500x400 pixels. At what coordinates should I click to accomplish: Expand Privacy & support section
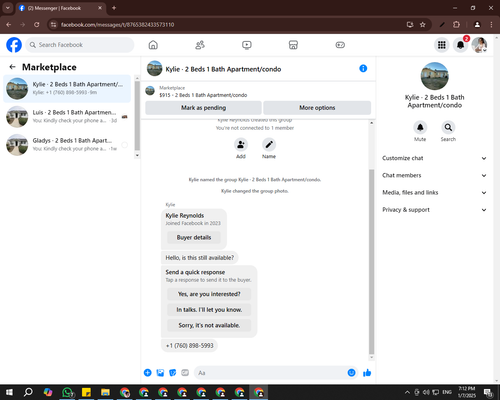point(434,210)
